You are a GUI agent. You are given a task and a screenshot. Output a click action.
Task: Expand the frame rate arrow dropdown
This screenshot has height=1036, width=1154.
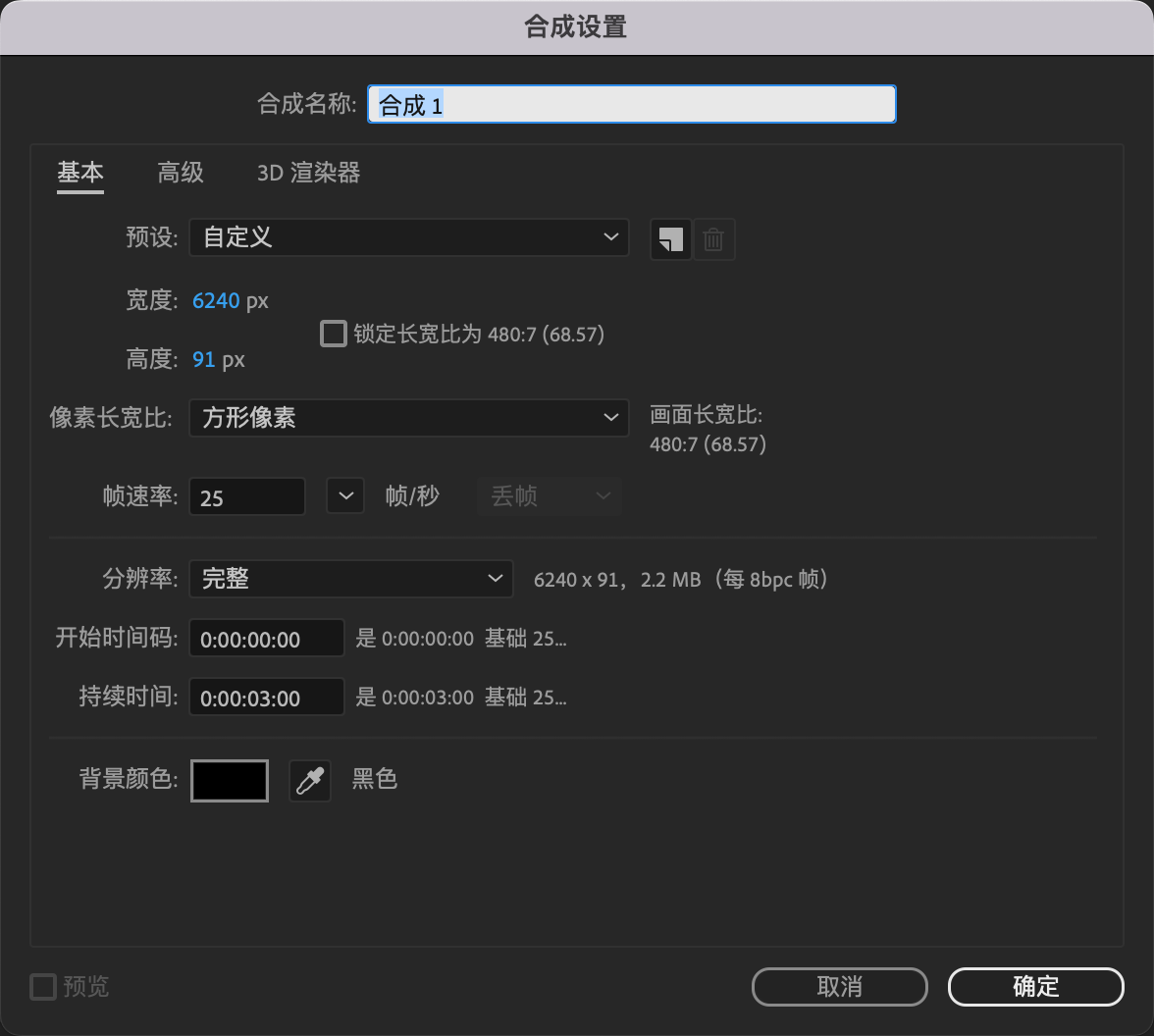345,496
